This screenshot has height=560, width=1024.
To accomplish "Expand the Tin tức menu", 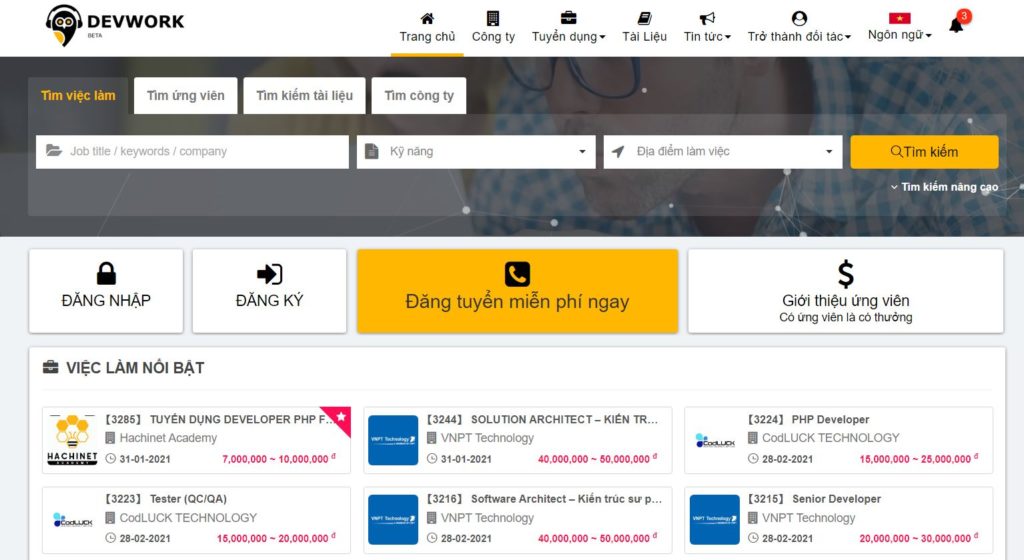I will (x=707, y=37).
